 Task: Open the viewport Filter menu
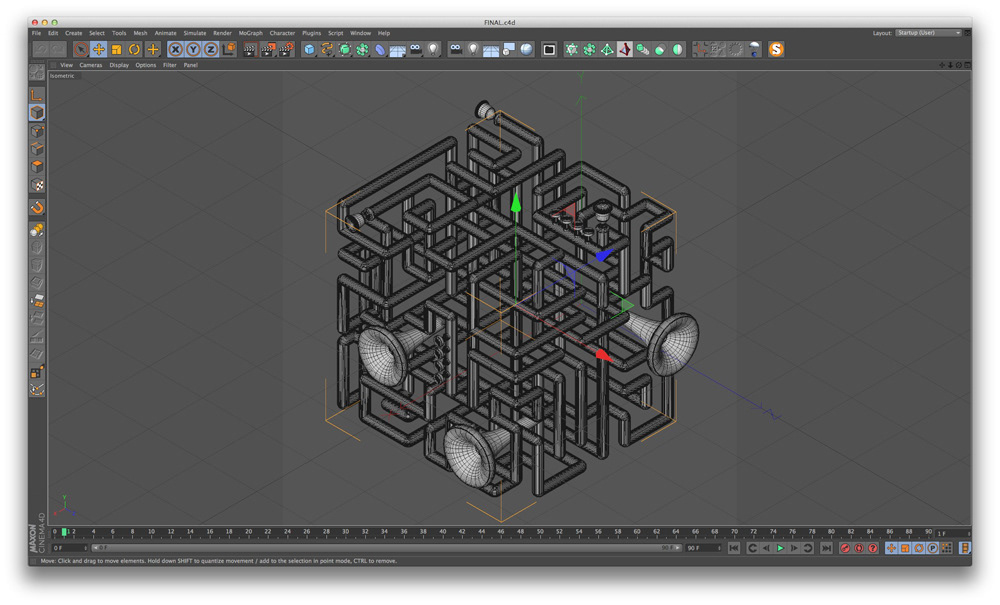tap(169, 65)
